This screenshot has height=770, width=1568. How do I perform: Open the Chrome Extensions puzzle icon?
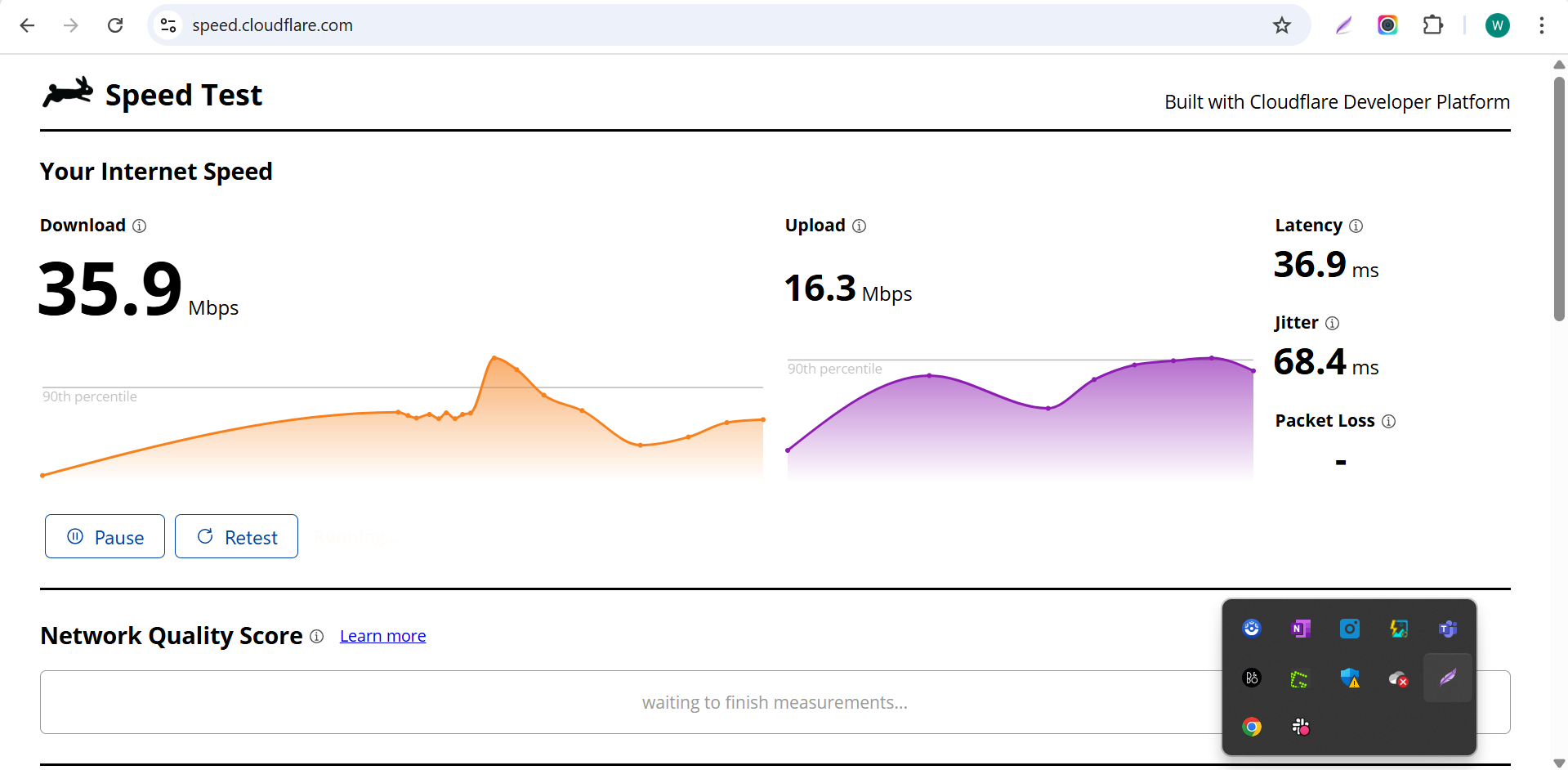coord(1432,25)
